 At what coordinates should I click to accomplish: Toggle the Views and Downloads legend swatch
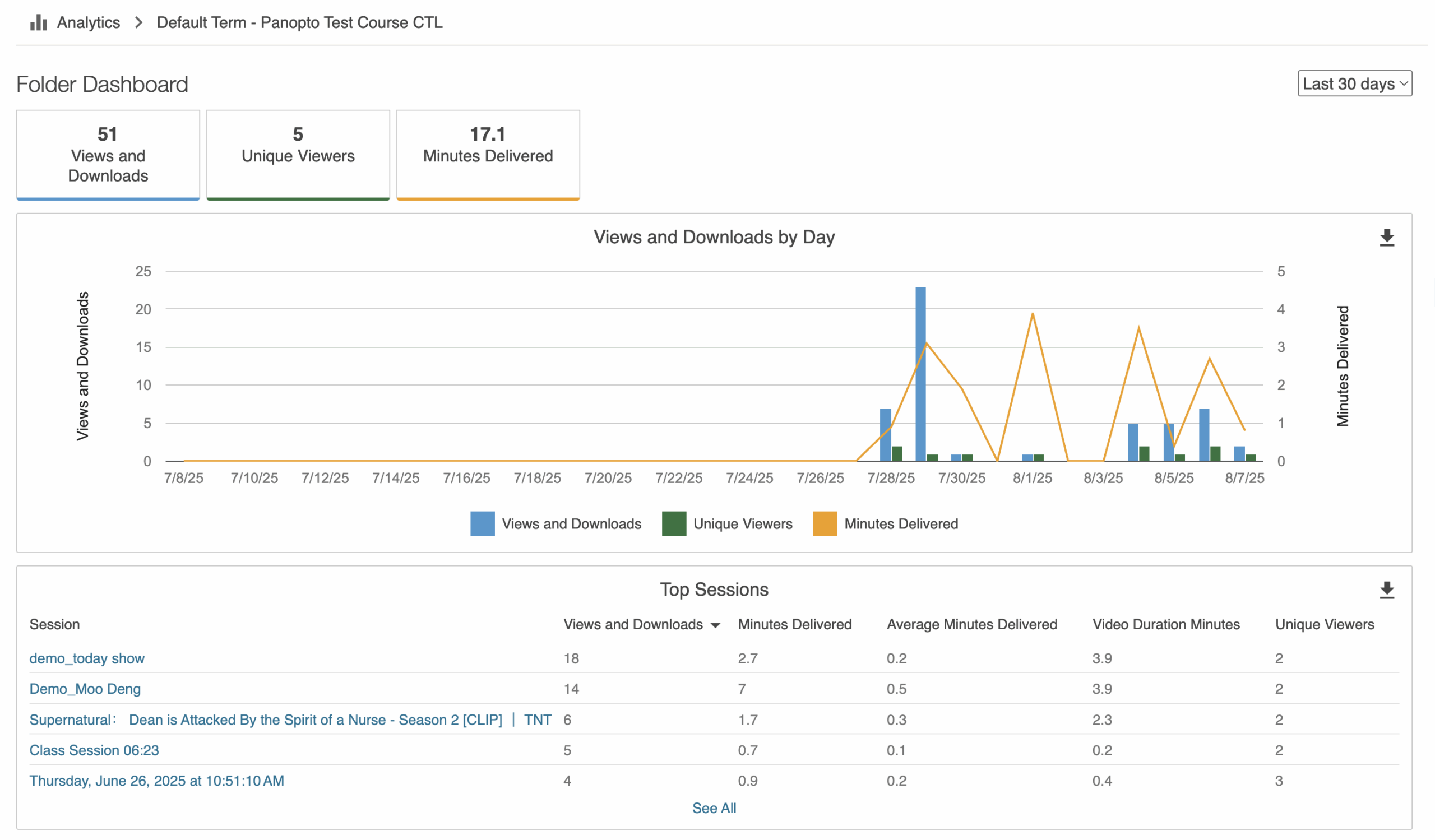click(x=482, y=523)
